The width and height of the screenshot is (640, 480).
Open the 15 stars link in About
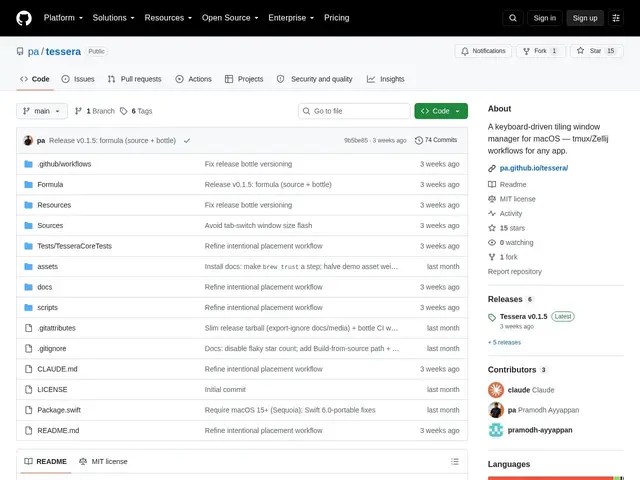pos(512,228)
